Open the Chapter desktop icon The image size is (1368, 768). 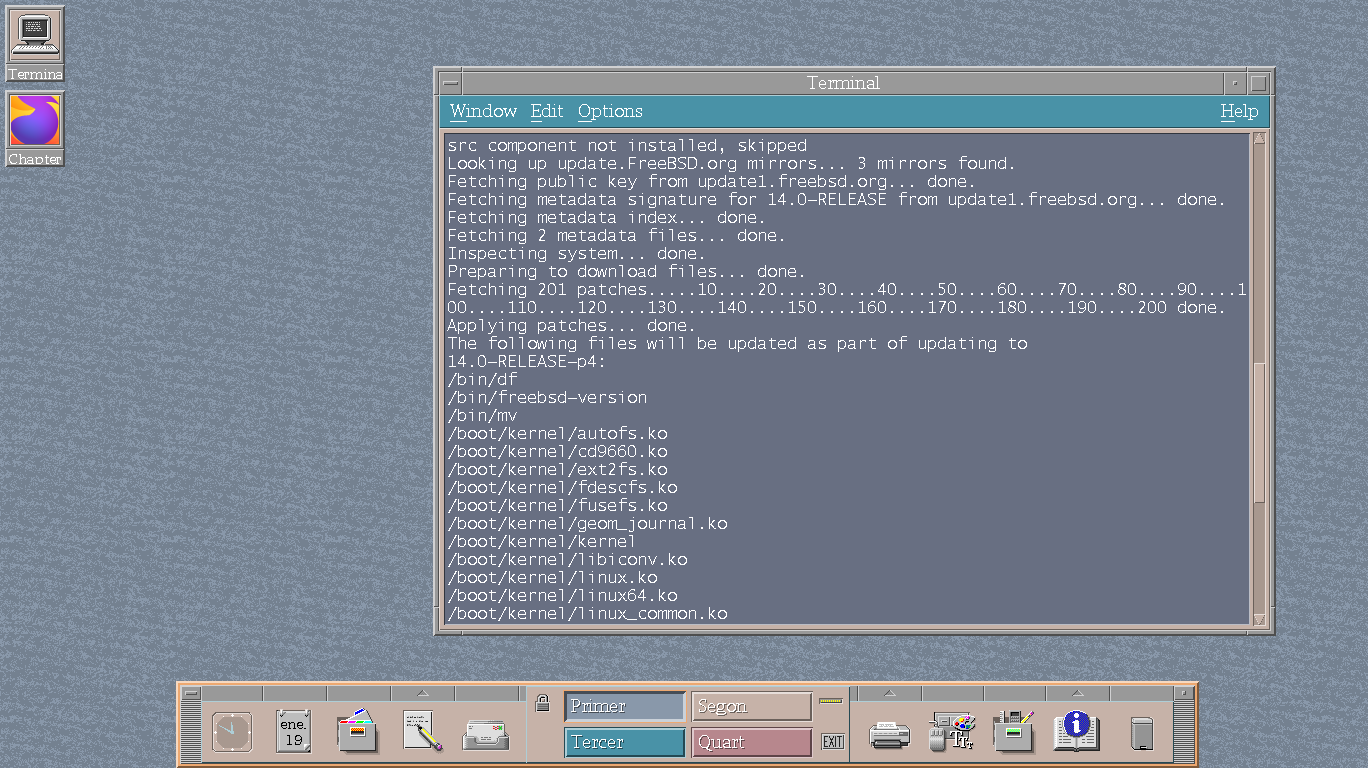click(35, 129)
